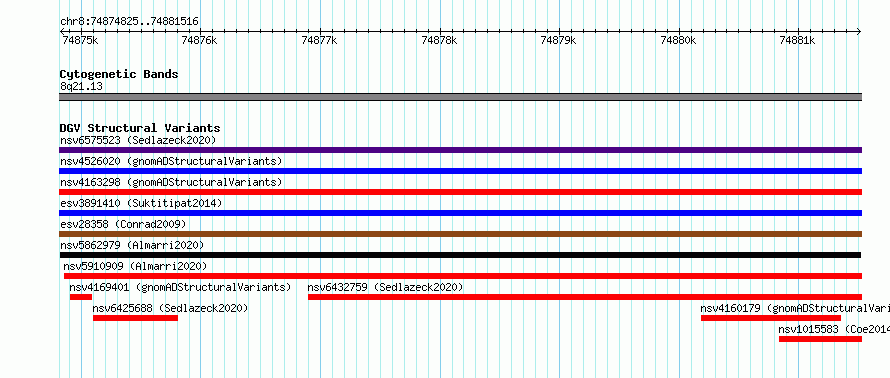This screenshot has width=890, height=378.
Task: Select the blue esv3891410 variant bar
Action: [x=460, y=213]
